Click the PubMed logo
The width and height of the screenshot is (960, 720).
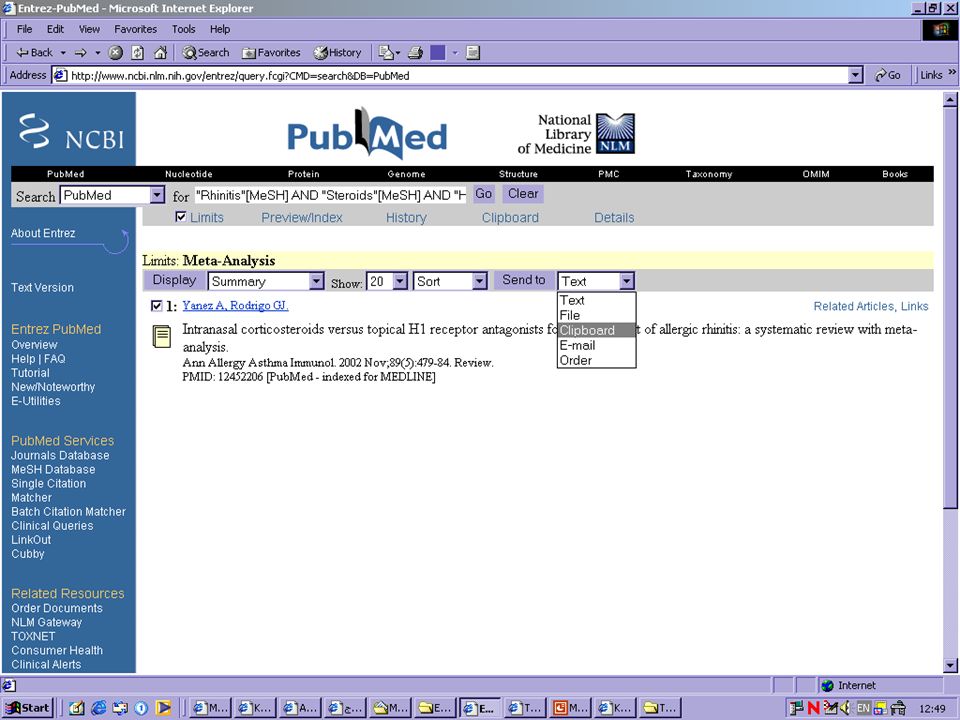coord(367,134)
